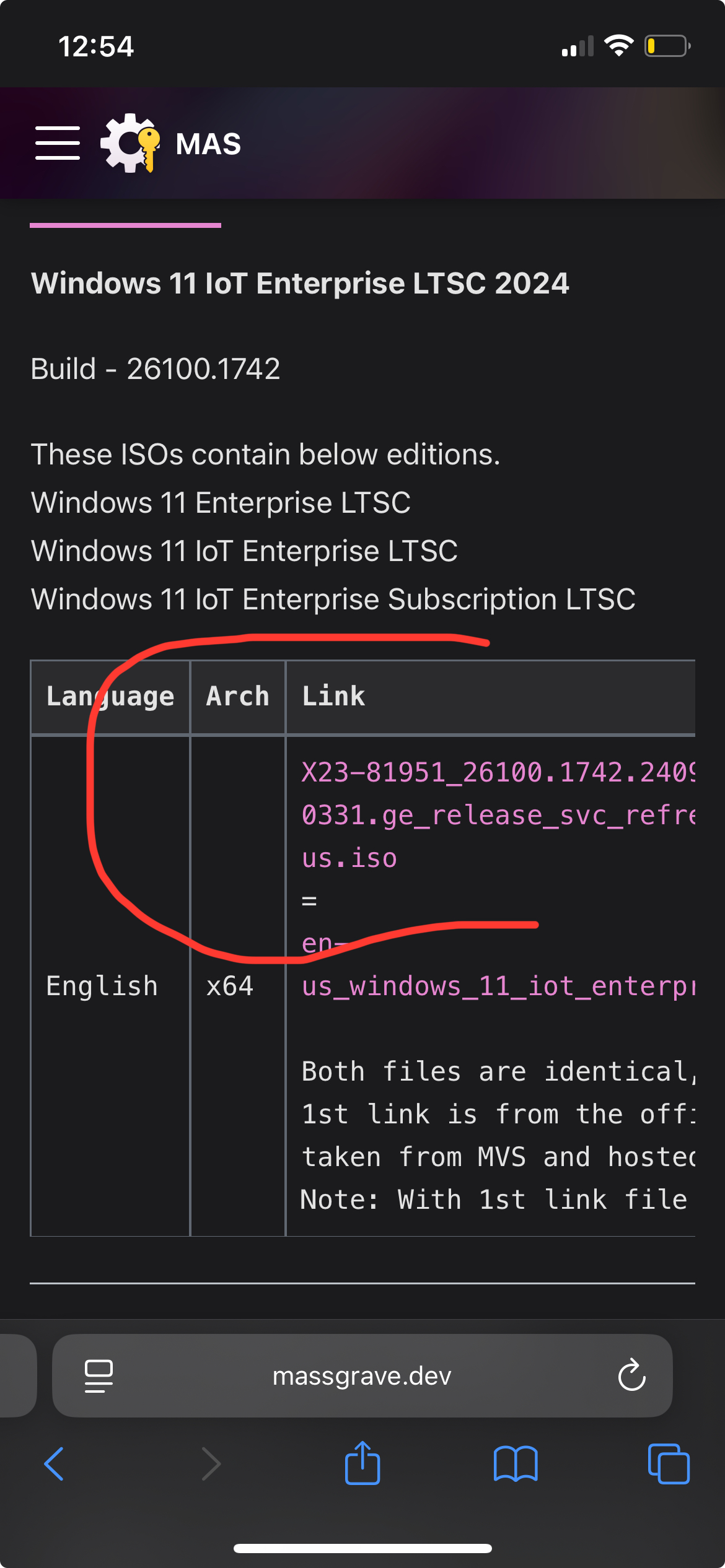Open Safari bookmarks
The width and height of the screenshot is (725, 1568).
click(x=516, y=1464)
